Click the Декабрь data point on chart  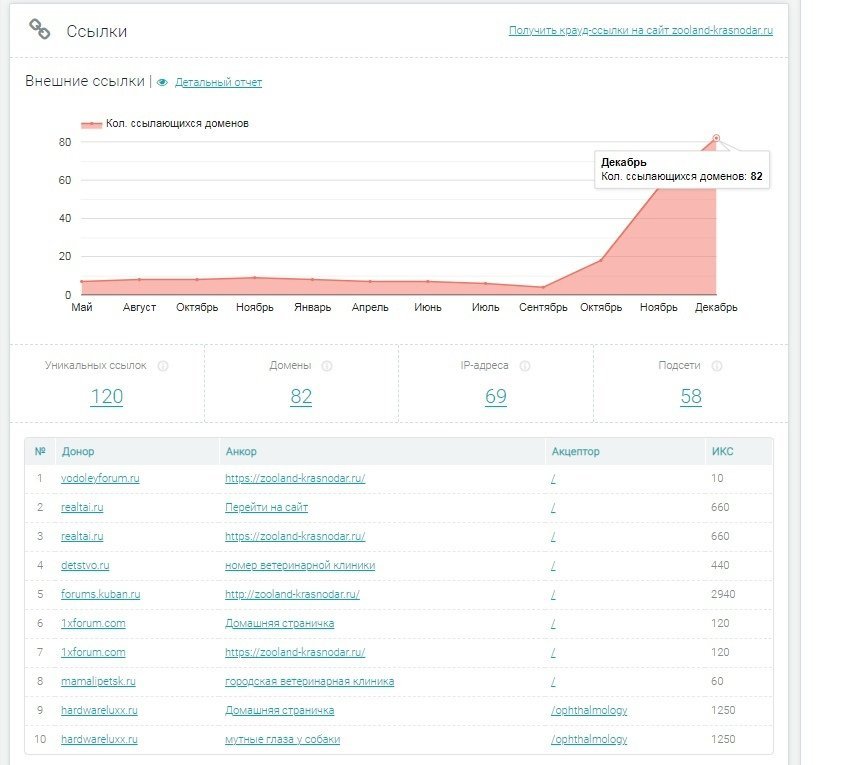[x=716, y=138]
